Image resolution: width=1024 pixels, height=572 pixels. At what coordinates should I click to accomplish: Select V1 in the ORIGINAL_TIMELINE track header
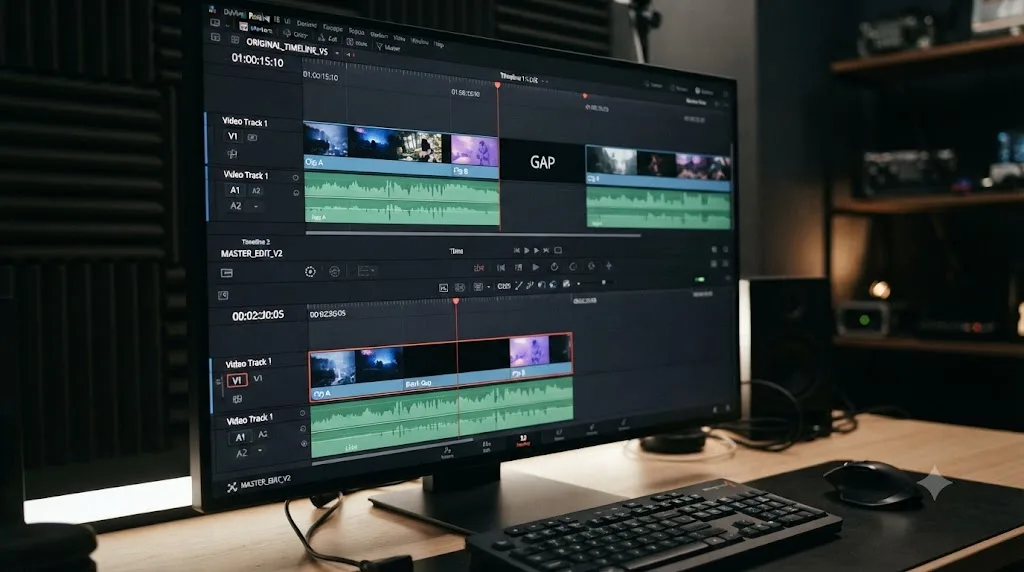click(x=232, y=136)
